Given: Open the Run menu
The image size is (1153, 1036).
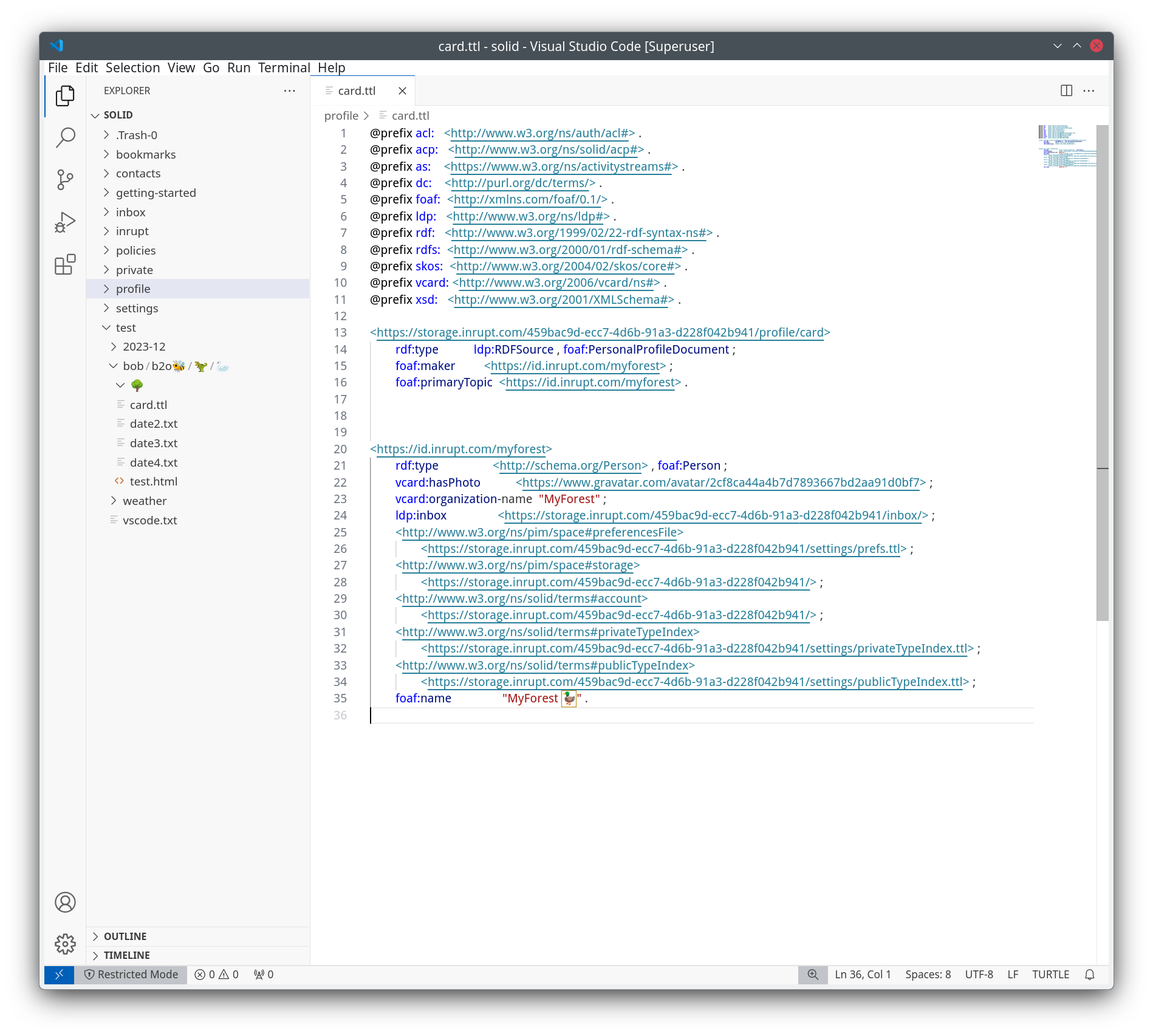Looking at the screenshot, I should (x=239, y=67).
